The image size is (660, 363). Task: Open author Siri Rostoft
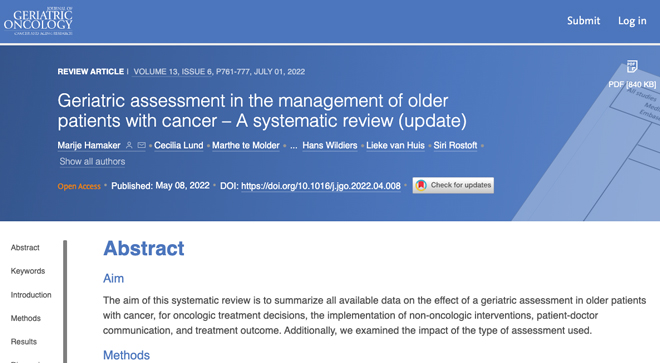pyautogui.click(x=455, y=145)
